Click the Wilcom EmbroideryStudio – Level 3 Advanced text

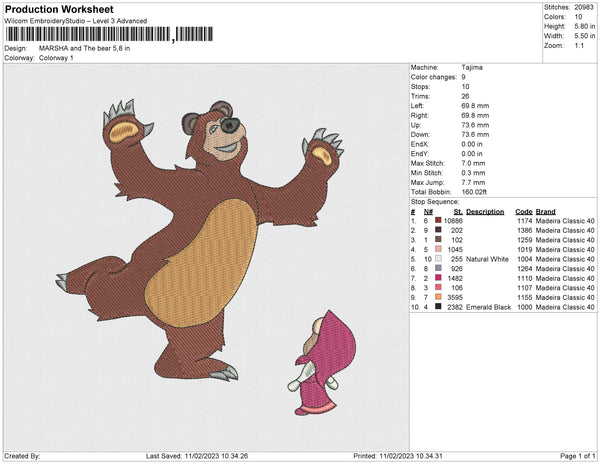pos(76,21)
